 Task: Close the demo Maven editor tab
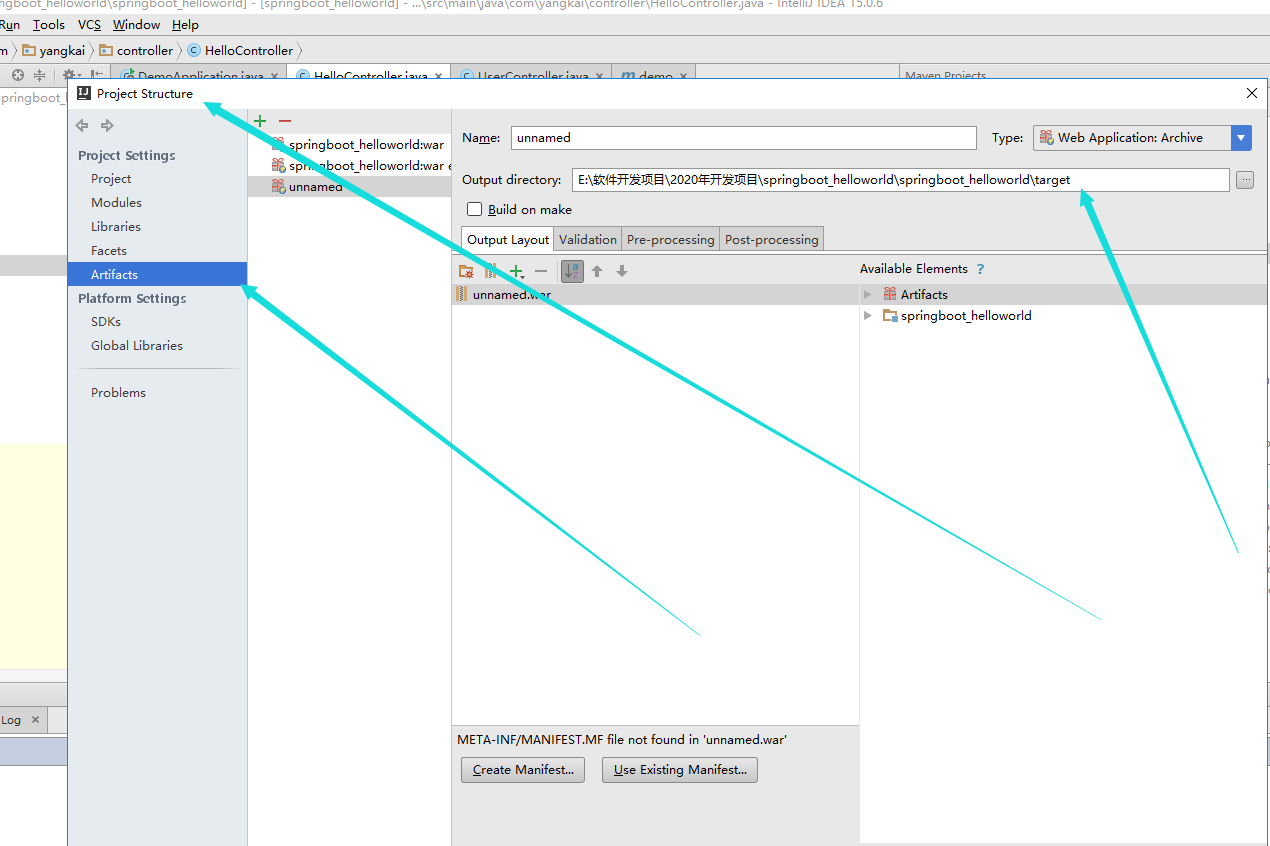684,76
